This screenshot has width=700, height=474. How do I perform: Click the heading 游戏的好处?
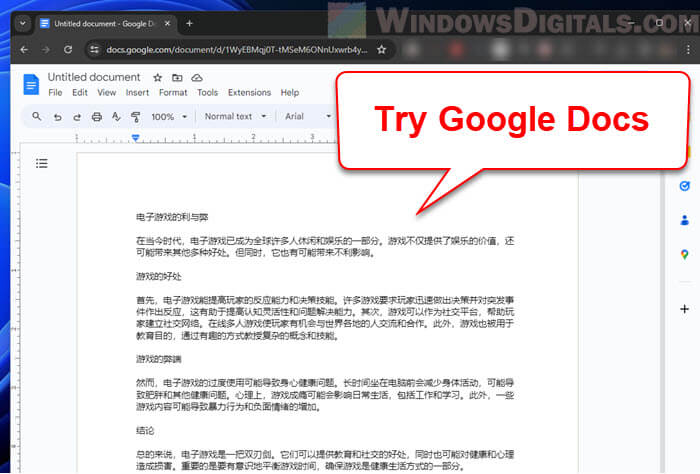point(158,276)
